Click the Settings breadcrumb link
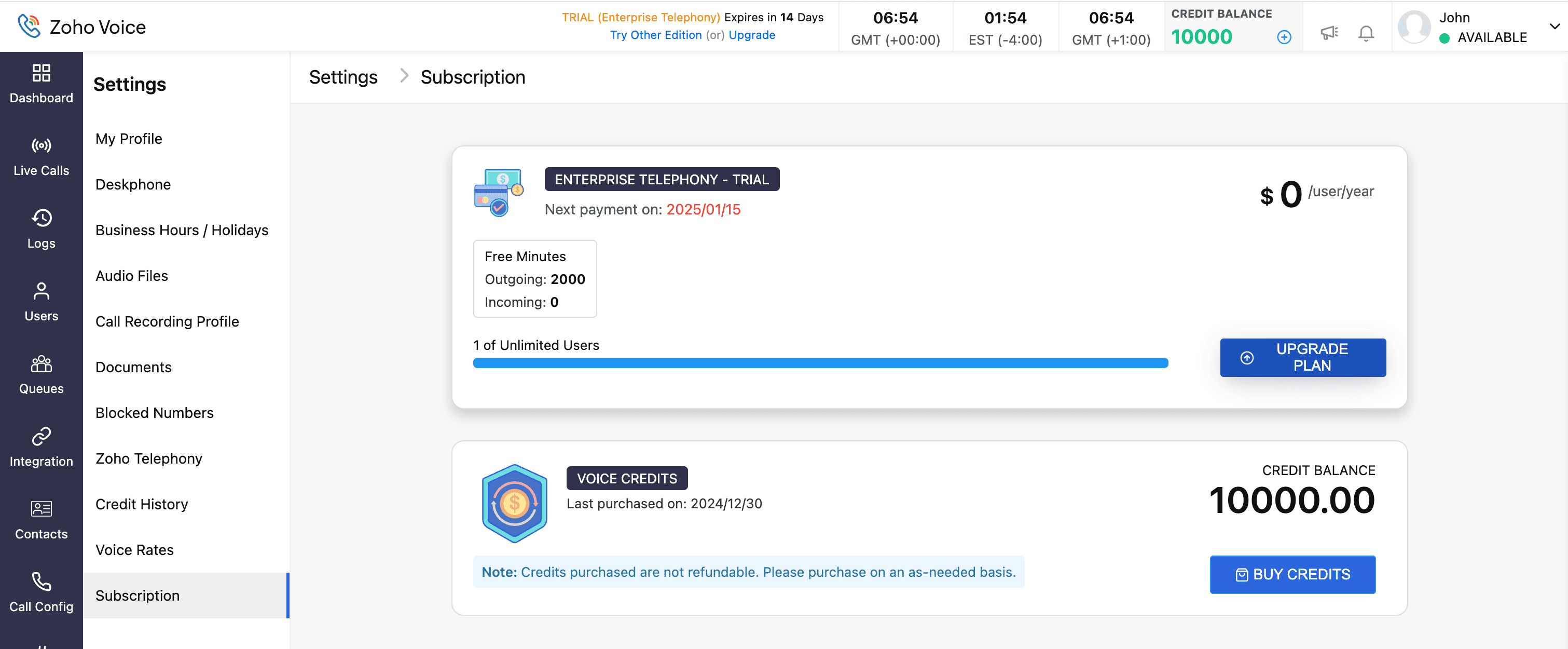 [x=342, y=77]
